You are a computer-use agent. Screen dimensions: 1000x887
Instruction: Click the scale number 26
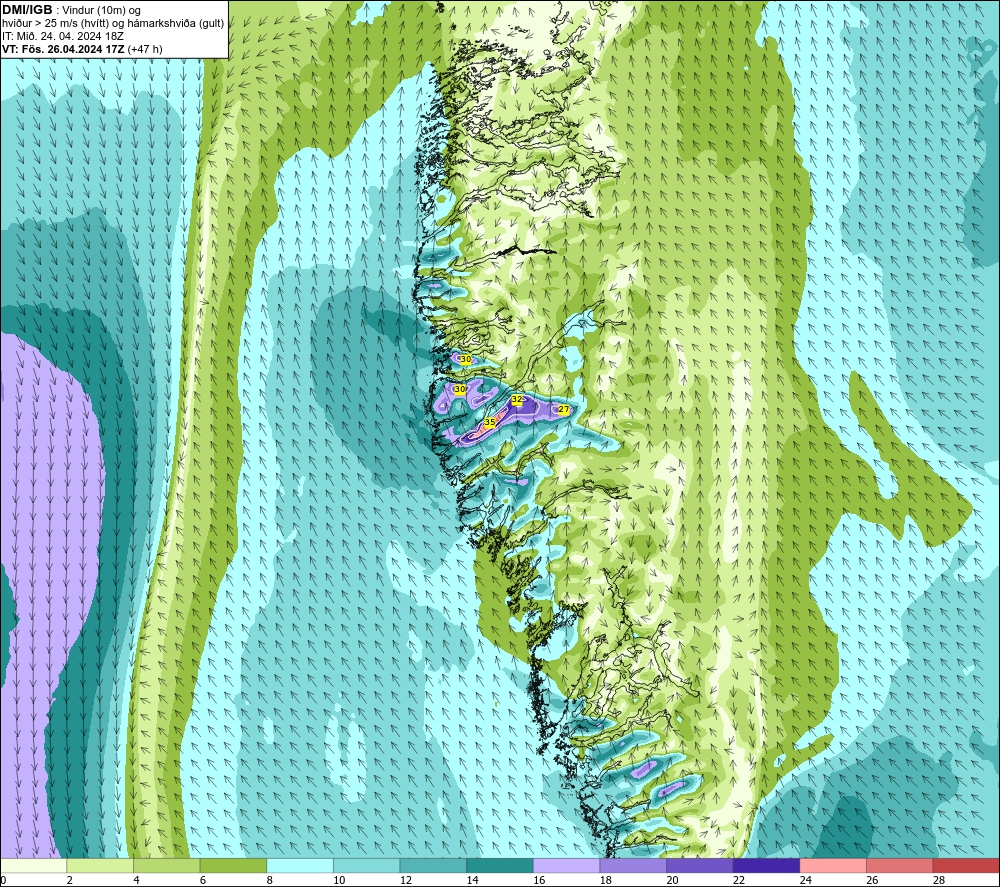pos(872,880)
